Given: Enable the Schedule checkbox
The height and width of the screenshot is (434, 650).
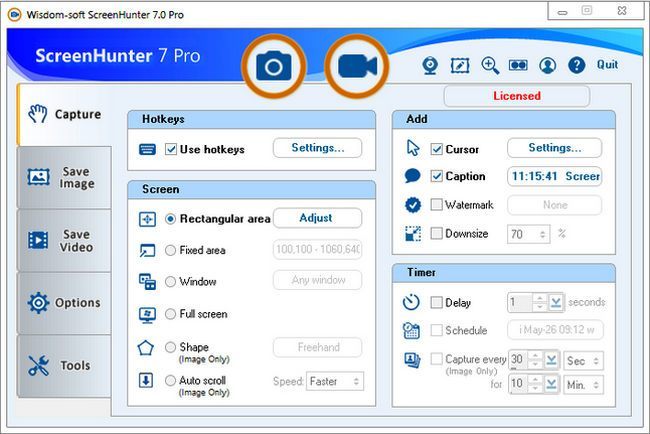Looking at the screenshot, I should click(437, 330).
